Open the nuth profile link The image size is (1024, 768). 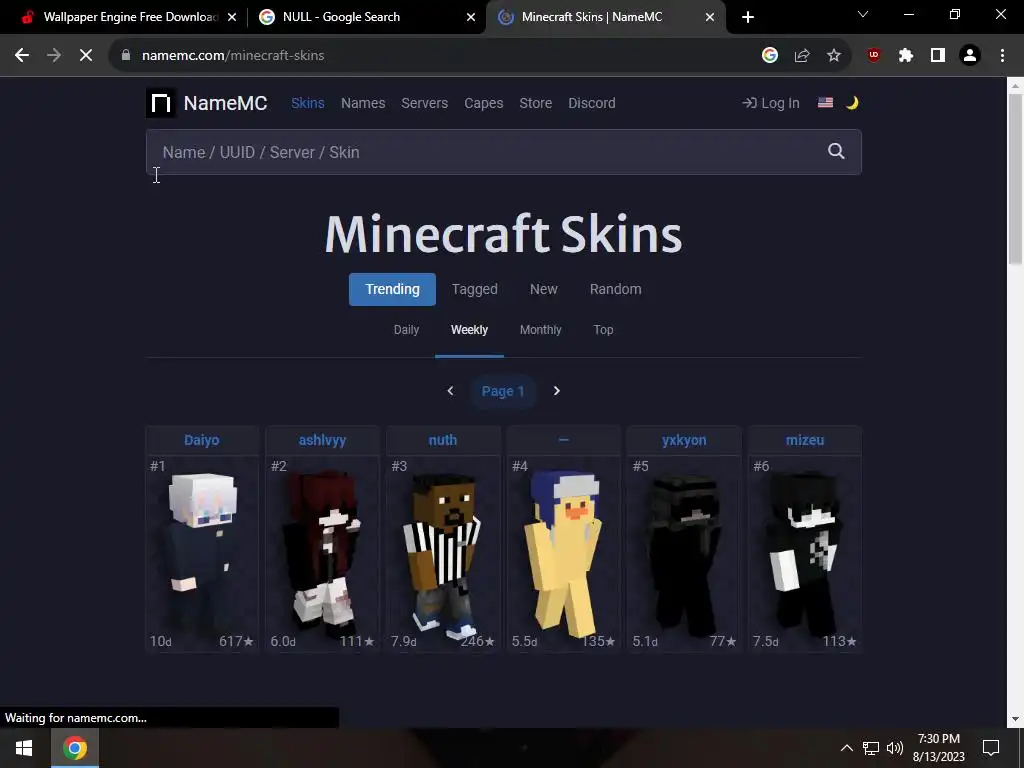pos(443,440)
